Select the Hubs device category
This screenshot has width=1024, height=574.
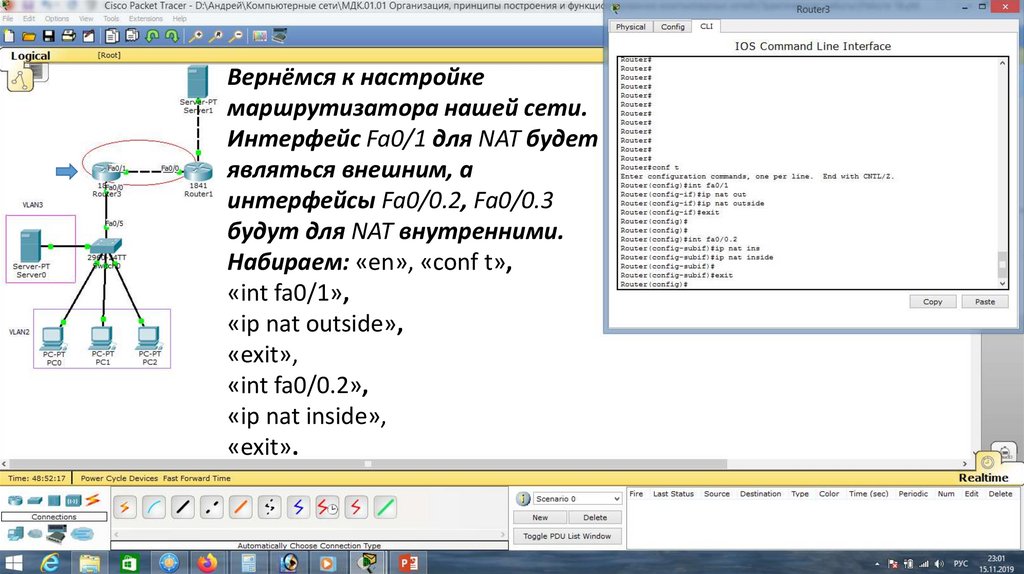tap(54, 501)
